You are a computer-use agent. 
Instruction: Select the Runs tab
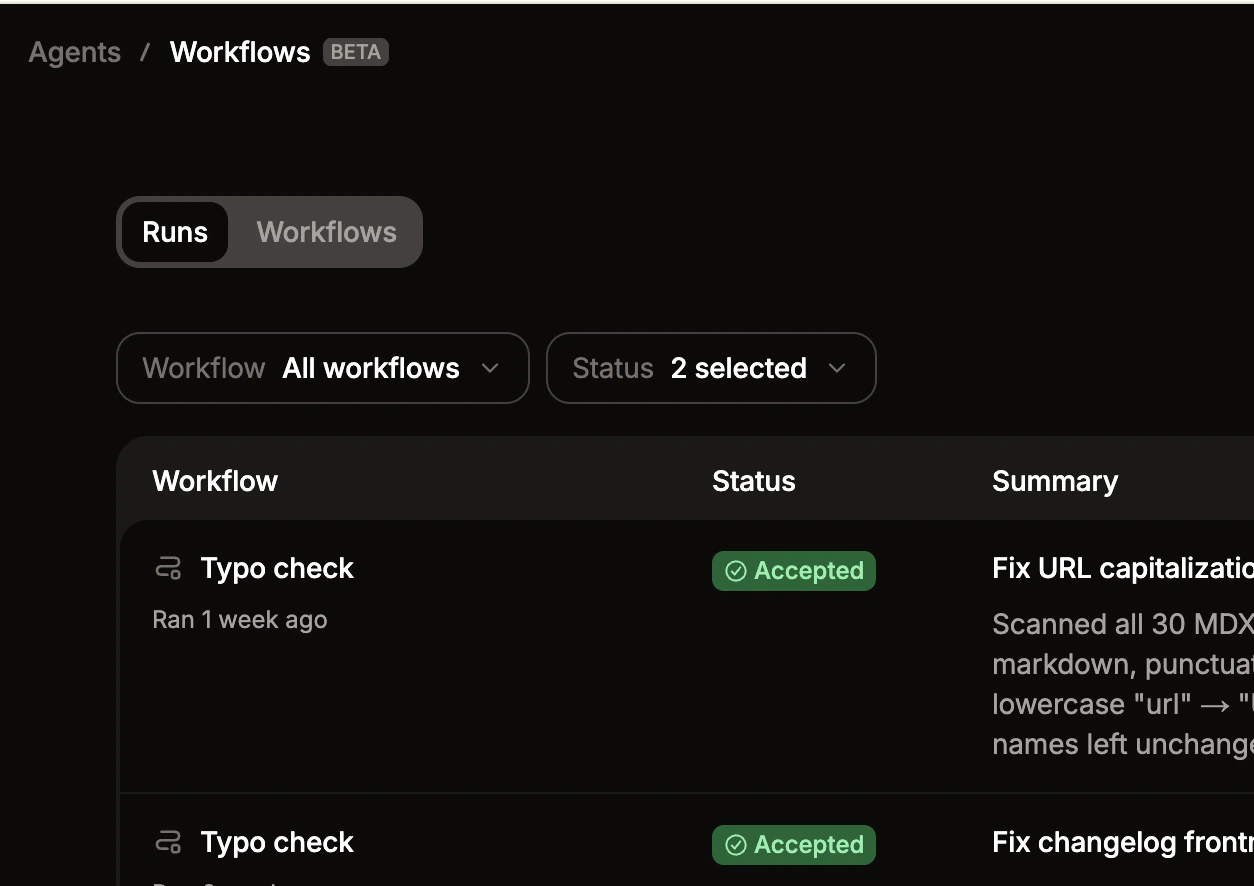tap(175, 231)
